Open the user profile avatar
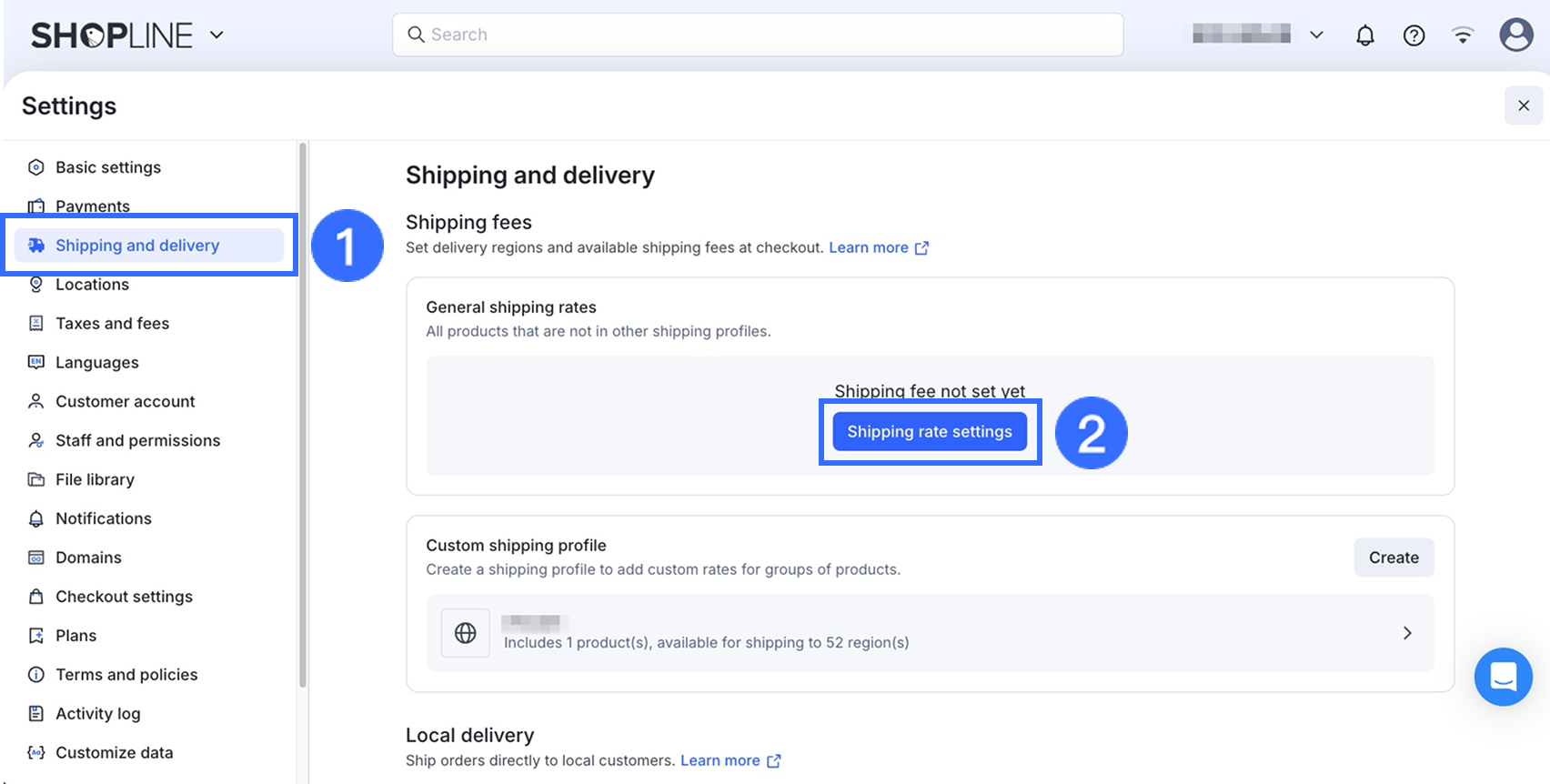Screen dimensions: 1550x784 [1515, 35]
